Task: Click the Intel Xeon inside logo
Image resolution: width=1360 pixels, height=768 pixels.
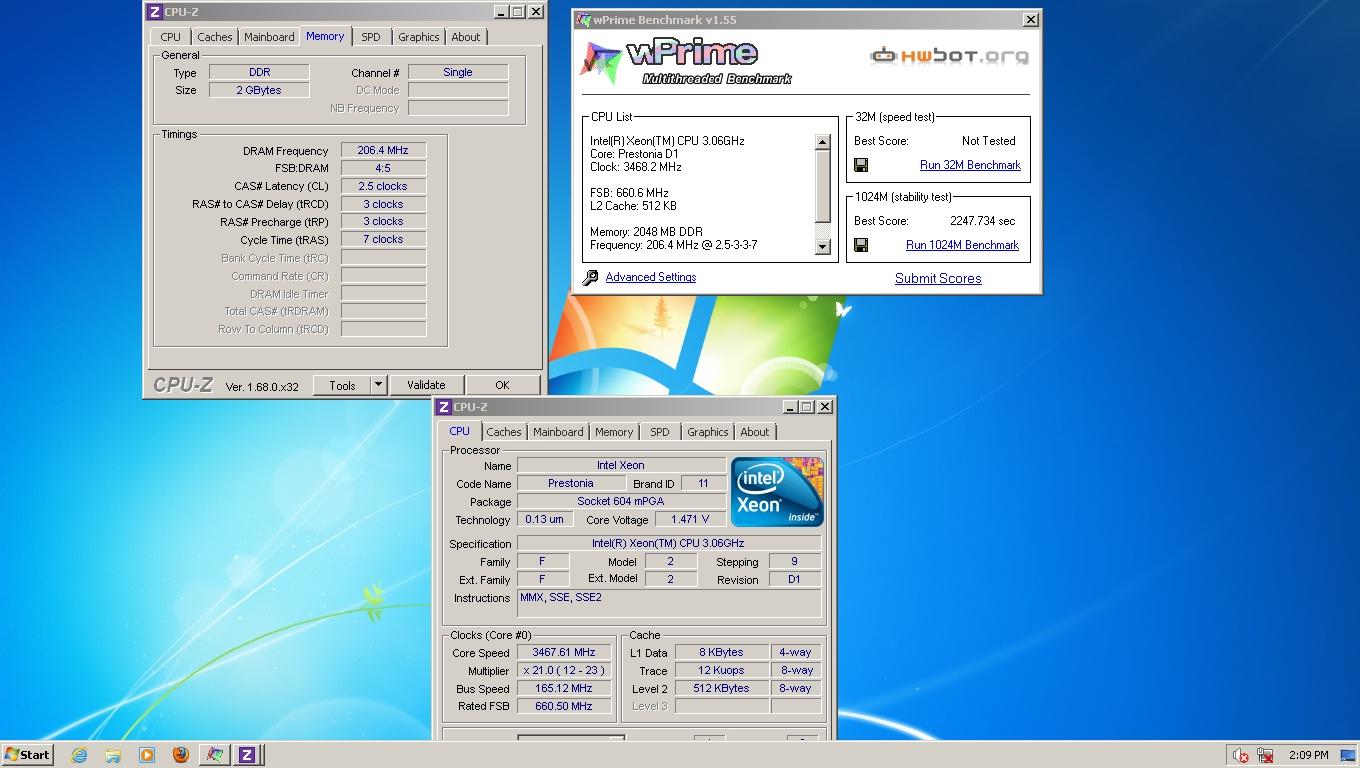Action: pos(777,491)
